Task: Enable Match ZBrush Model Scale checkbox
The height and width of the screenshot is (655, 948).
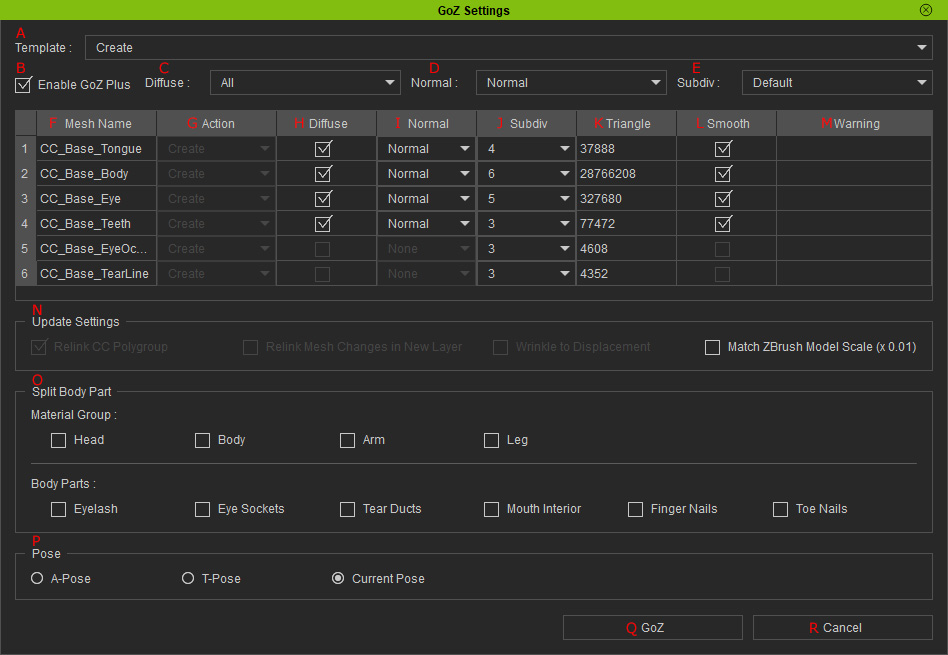Action: point(712,347)
